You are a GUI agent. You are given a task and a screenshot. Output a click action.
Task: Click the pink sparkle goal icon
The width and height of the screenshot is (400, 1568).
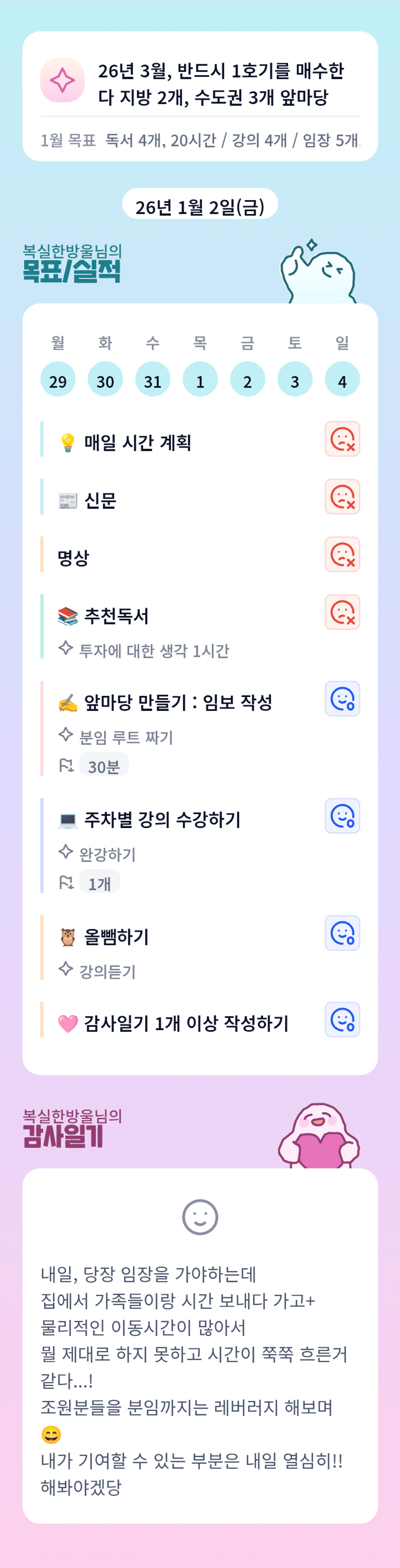(62, 80)
